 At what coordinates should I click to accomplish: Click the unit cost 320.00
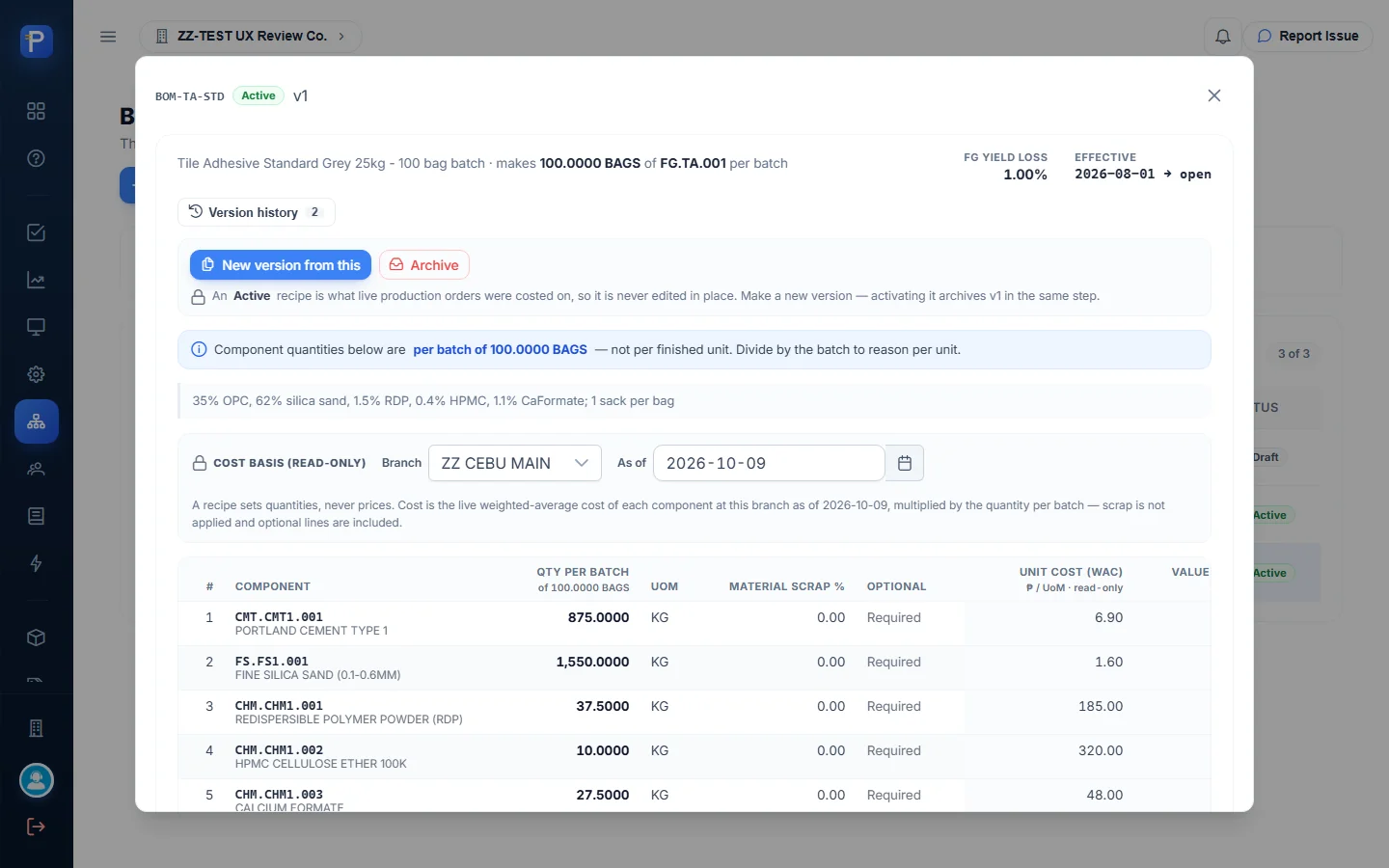coord(1101,750)
